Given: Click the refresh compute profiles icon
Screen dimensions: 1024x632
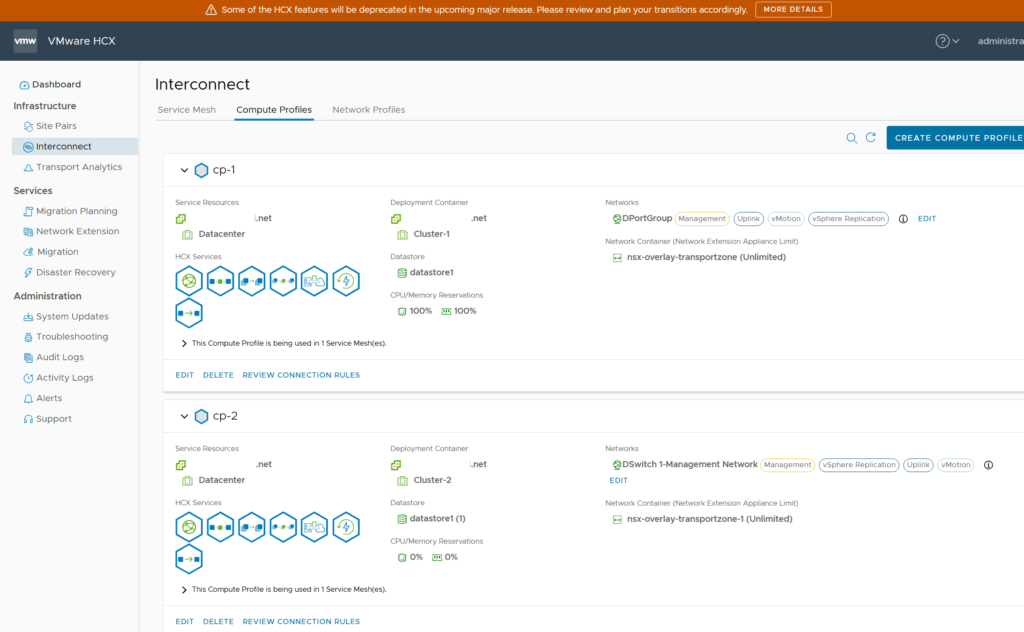Looking at the screenshot, I should tap(871, 138).
